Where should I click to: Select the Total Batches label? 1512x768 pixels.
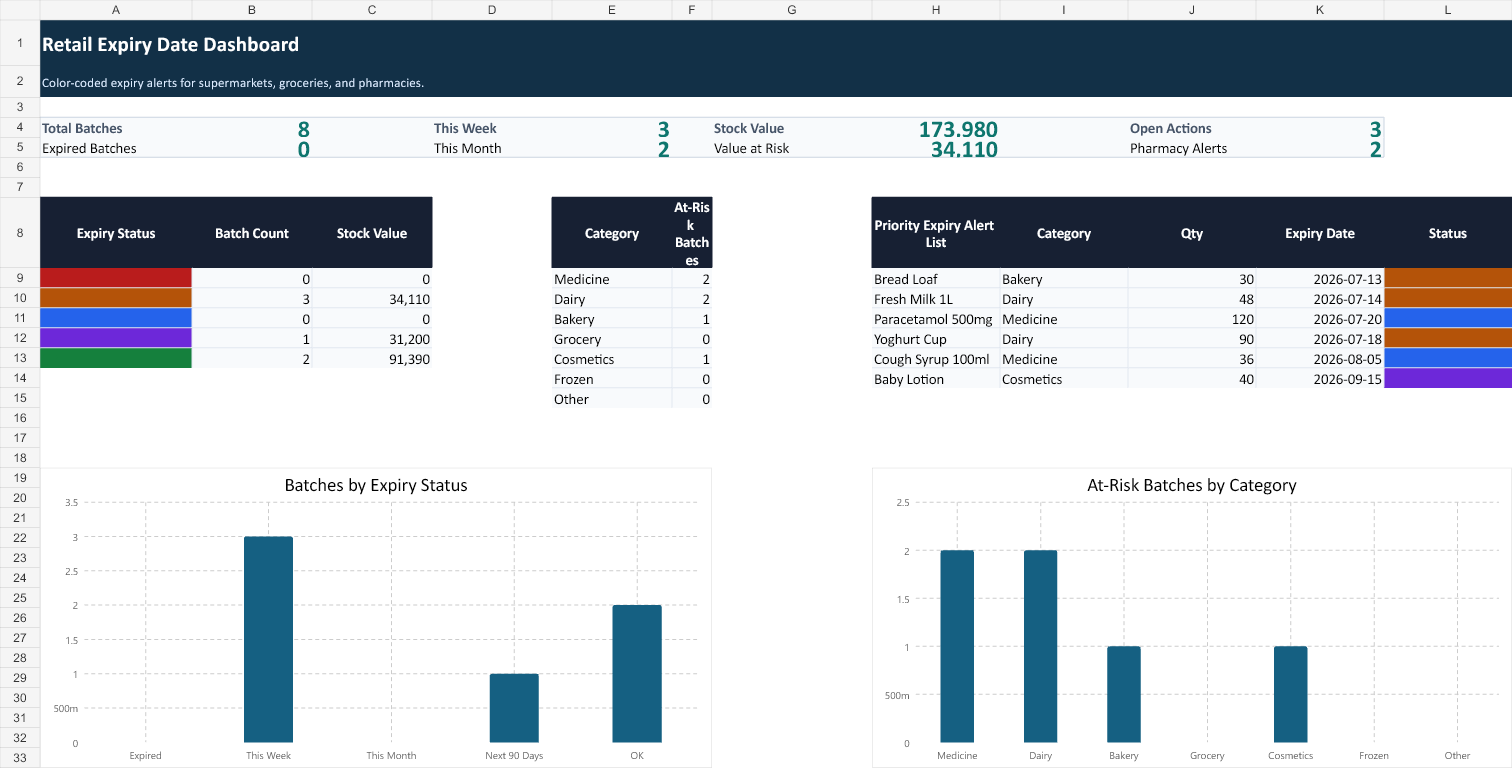click(82, 128)
